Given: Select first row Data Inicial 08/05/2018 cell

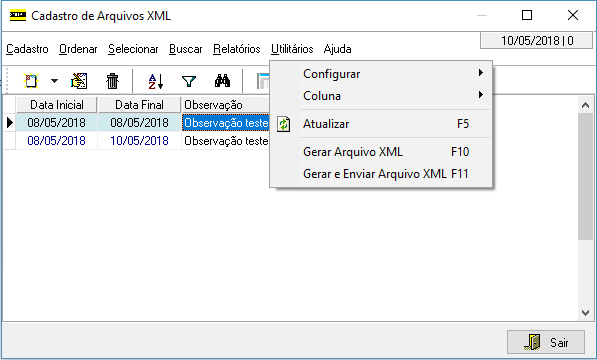Looking at the screenshot, I should [56, 123].
